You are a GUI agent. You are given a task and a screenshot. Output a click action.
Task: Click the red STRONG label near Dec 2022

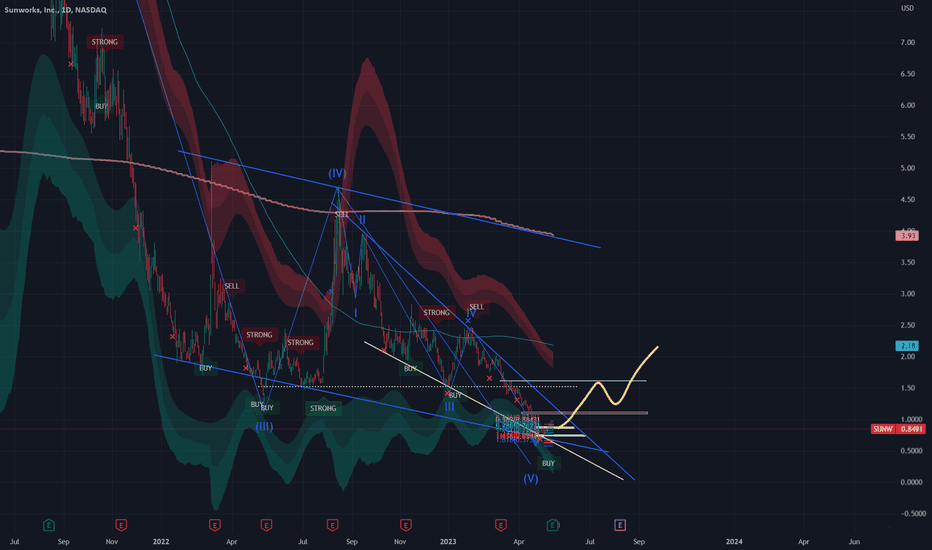(x=436, y=313)
